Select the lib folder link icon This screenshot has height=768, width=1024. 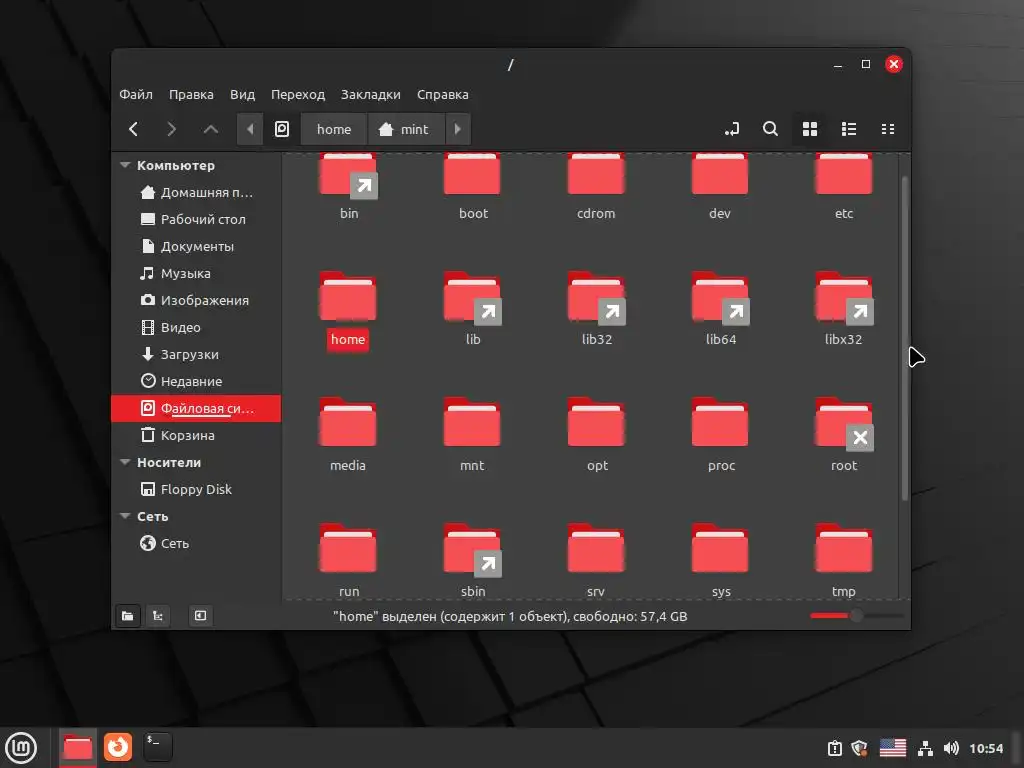pyautogui.click(x=472, y=298)
